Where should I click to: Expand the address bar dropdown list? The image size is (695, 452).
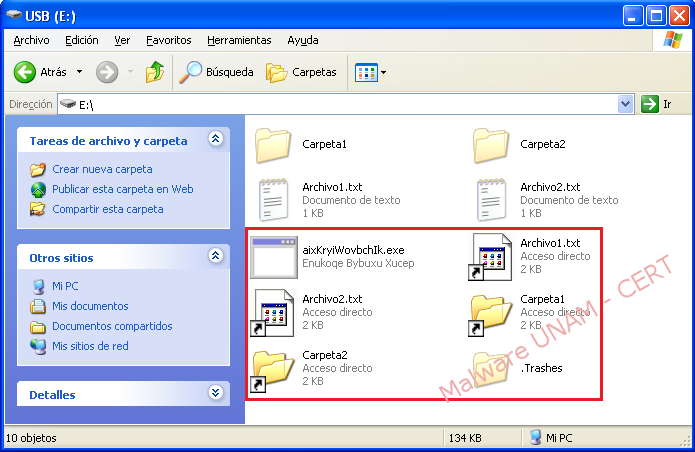tap(625, 105)
